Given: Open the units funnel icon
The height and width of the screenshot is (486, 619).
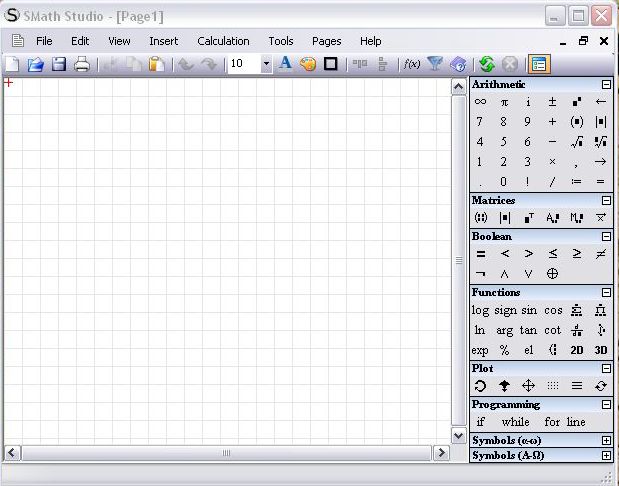Looking at the screenshot, I should click(435, 64).
